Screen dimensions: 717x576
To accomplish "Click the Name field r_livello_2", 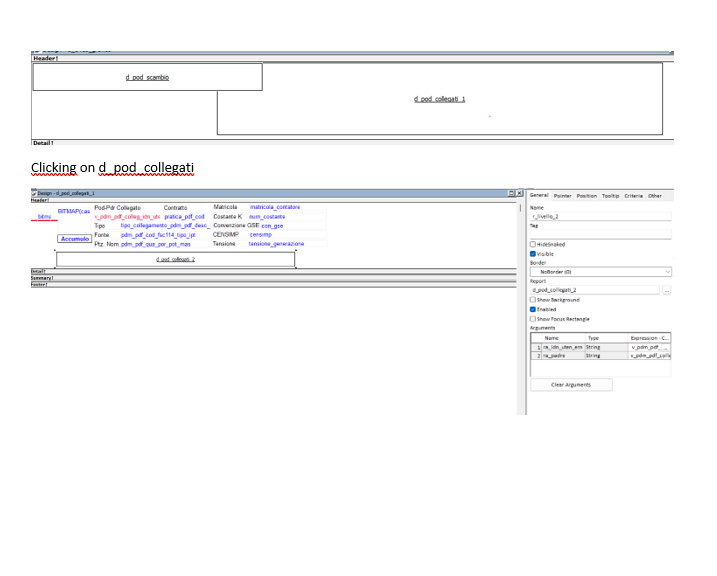I will pyautogui.click(x=600, y=216).
